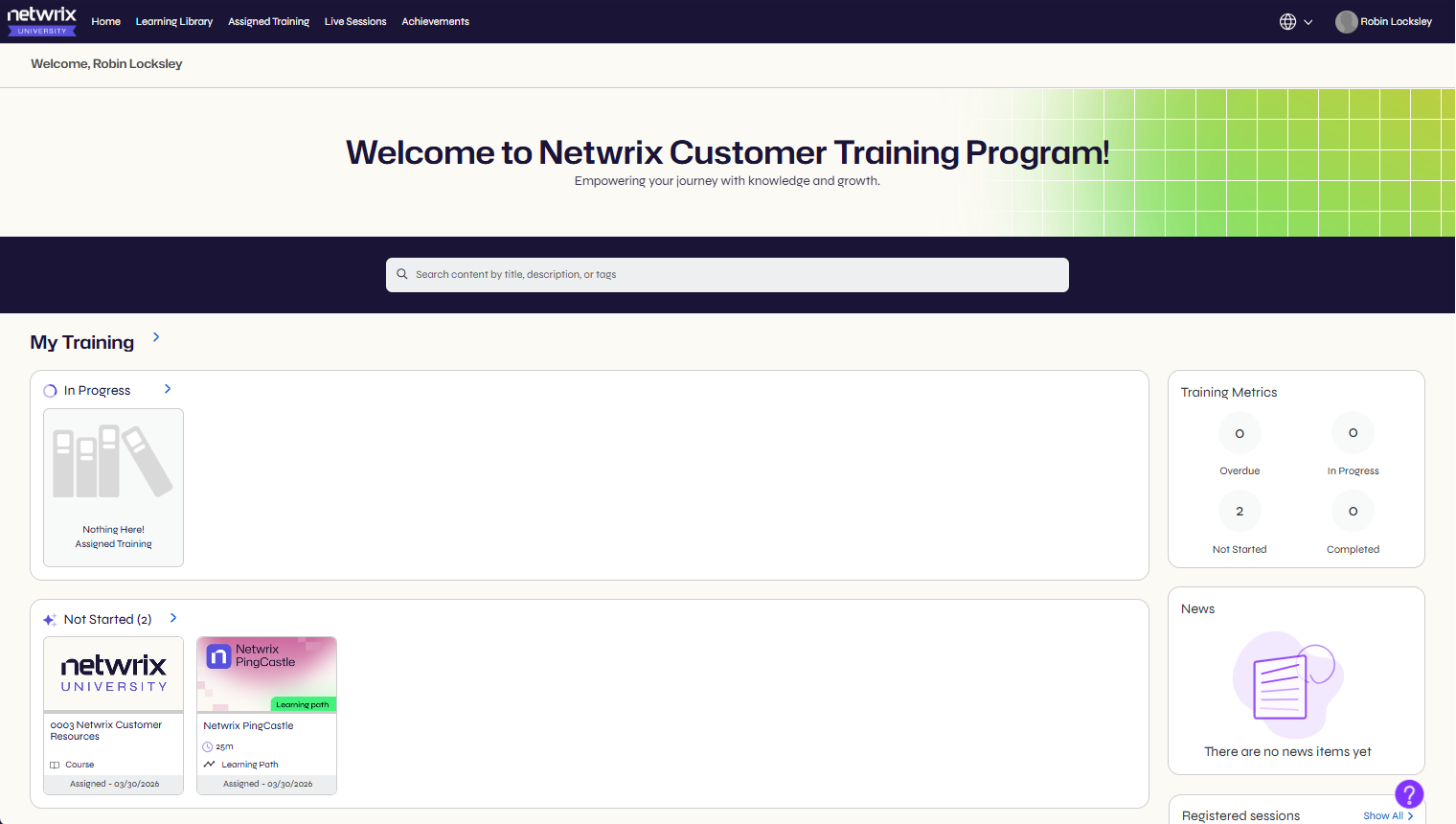The image size is (1456, 824).
Task: Click the clock icon on Netwrix PingCastle card
Action: click(209, 745)
